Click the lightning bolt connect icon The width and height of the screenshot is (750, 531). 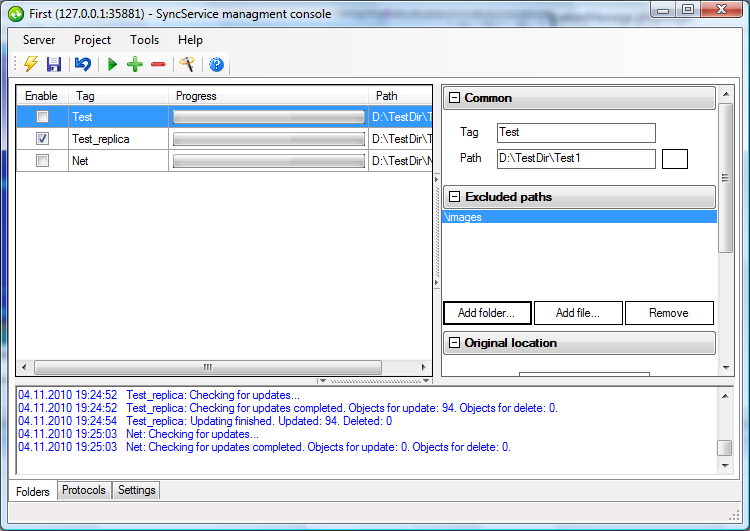(32, 64)
